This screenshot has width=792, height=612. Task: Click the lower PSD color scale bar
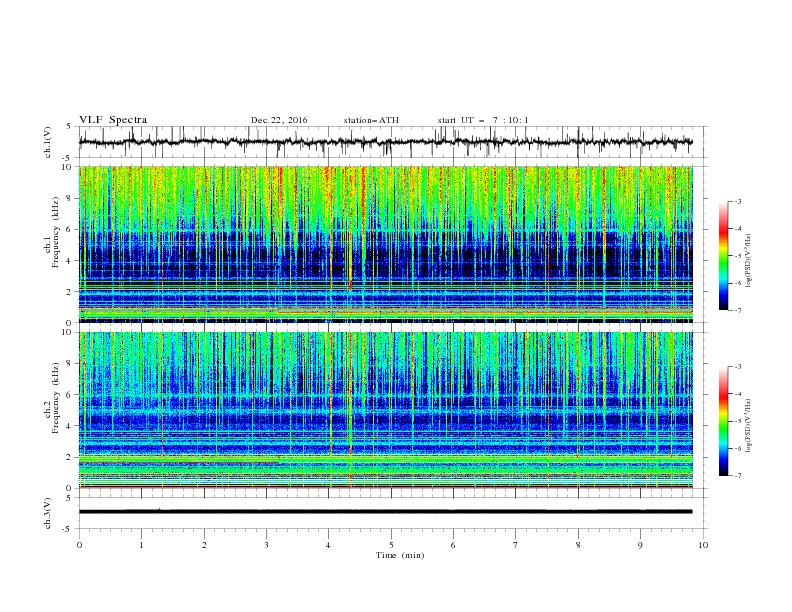click(723, 421)
